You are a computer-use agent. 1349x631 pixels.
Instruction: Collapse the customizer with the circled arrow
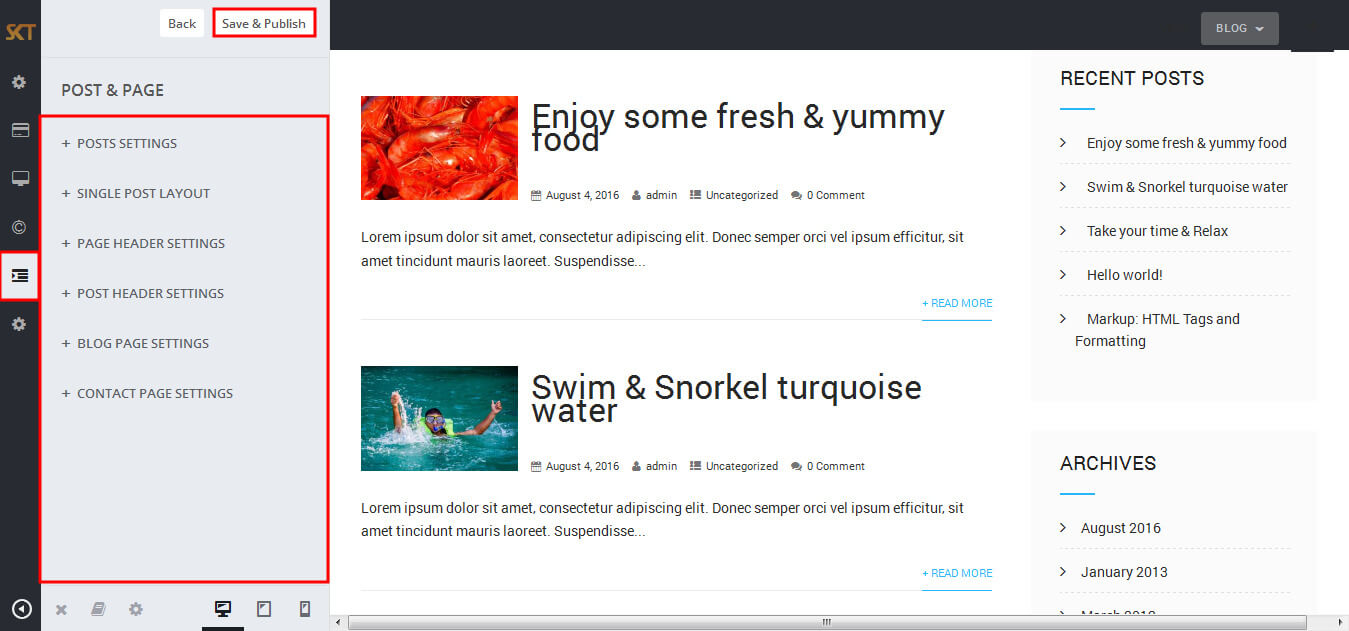click(21, 609)
